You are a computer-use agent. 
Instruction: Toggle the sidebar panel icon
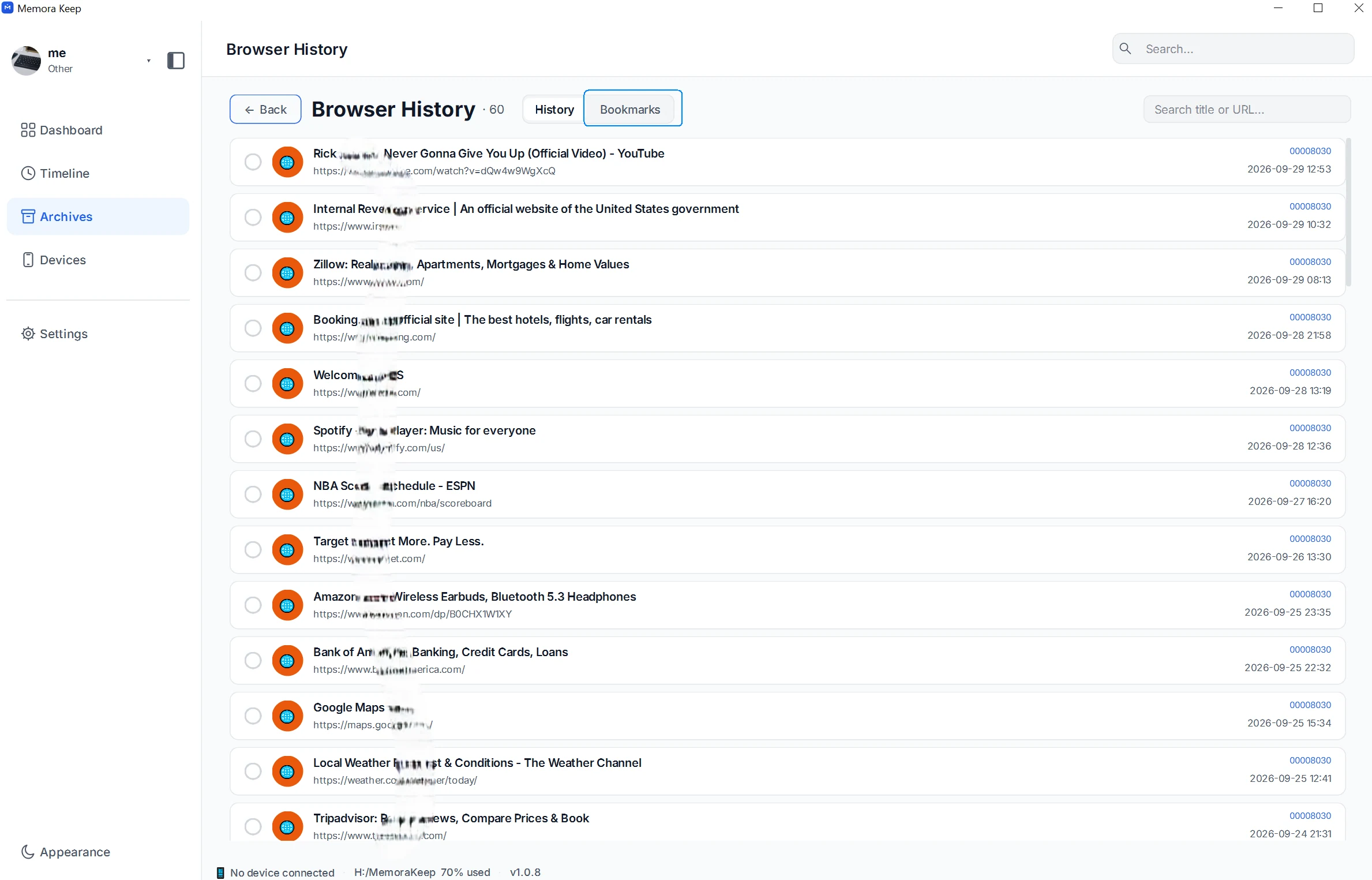click(x=175, y=61)
